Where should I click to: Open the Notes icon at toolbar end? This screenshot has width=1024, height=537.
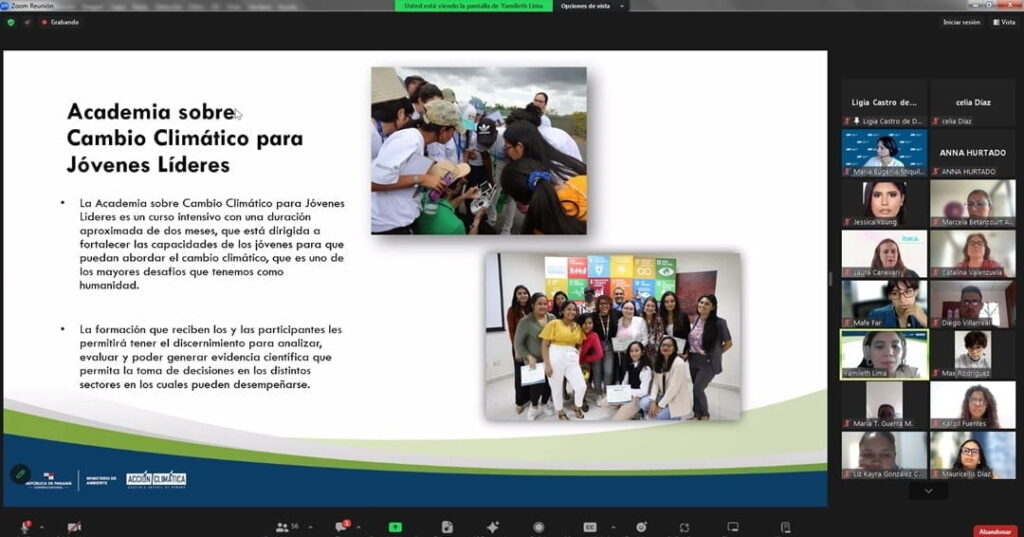[786, 527]
